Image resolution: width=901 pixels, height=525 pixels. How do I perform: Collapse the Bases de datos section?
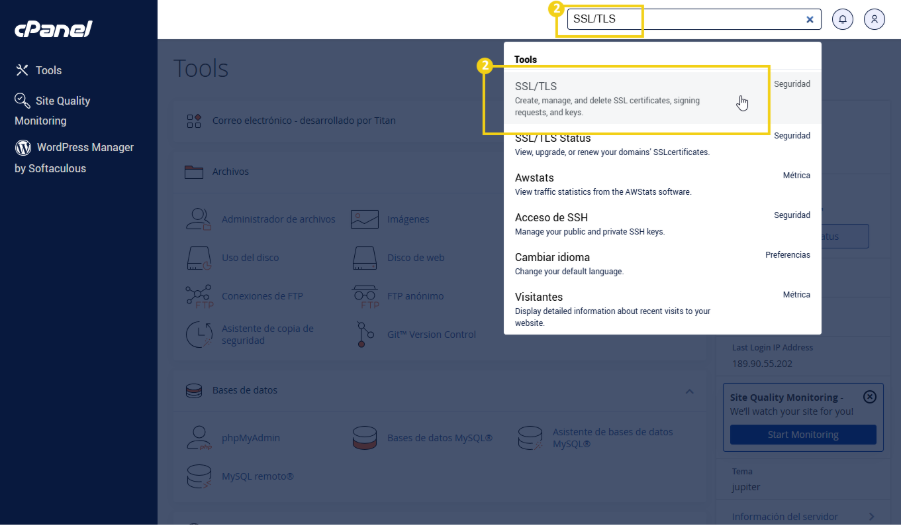click(689, 390)
